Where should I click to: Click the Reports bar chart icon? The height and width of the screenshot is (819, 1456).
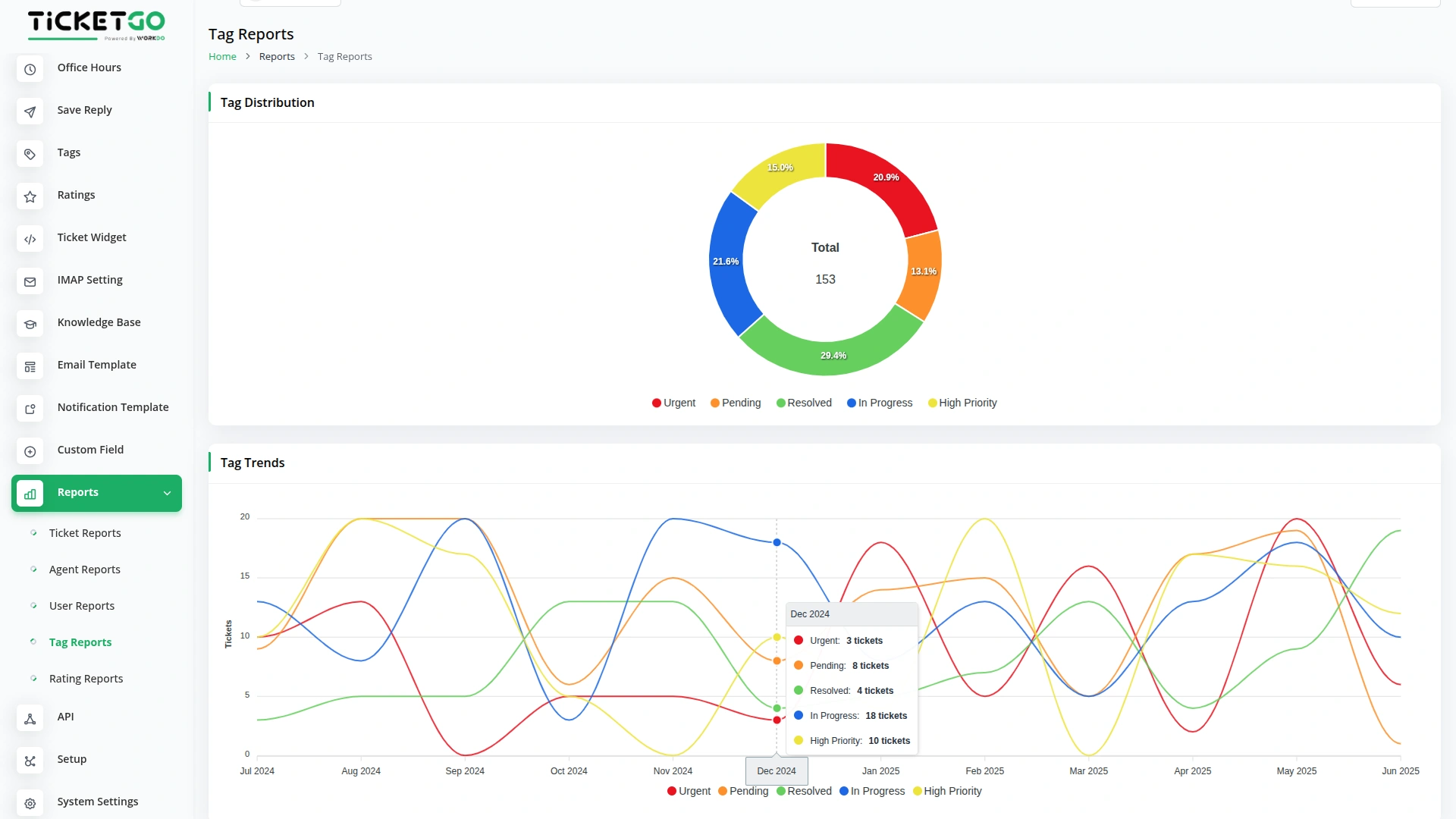coord(30,494)
